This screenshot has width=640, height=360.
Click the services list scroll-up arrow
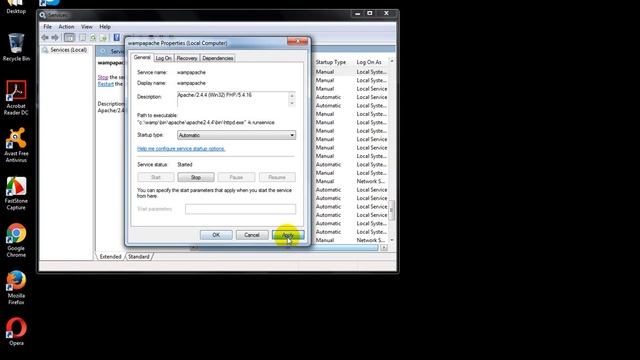pyautogui.click(x=391, y=61)
